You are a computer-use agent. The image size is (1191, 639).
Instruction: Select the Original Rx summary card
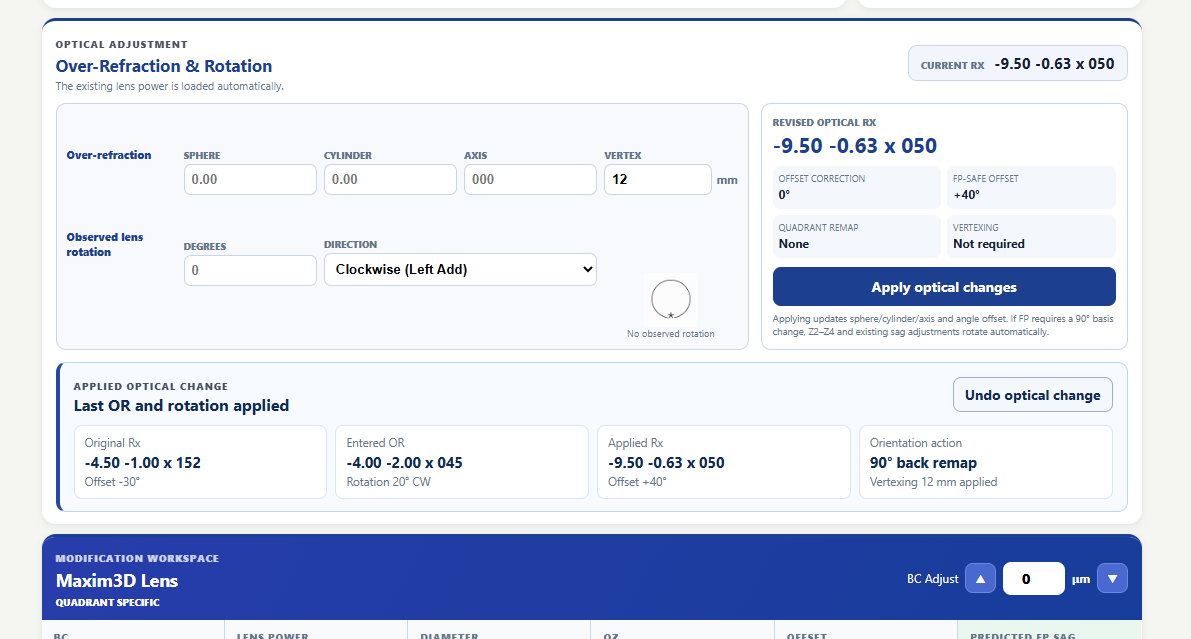tap(201, 462)
